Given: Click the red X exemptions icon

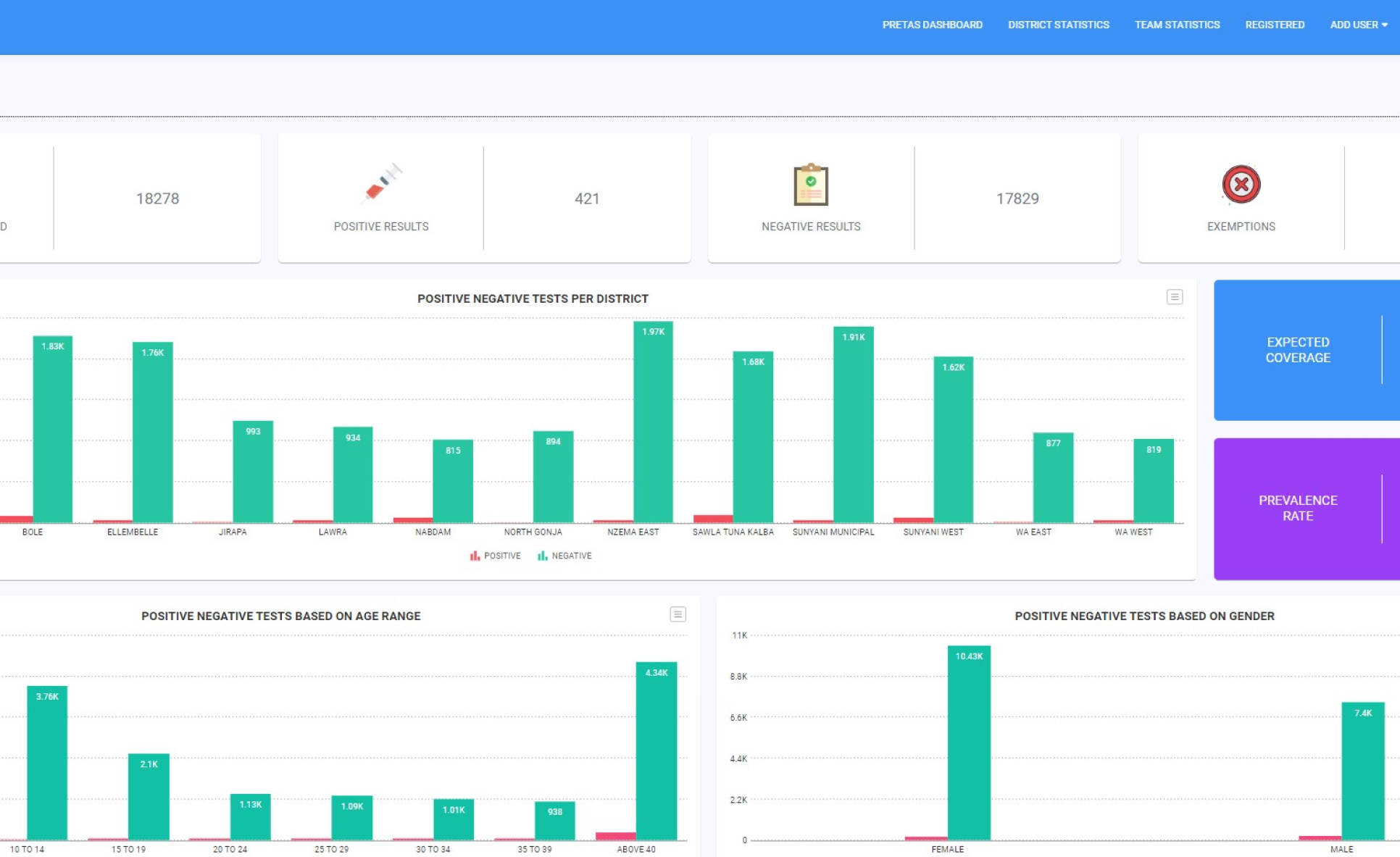Looking at the screenshot, I should tap(1241, 184).
